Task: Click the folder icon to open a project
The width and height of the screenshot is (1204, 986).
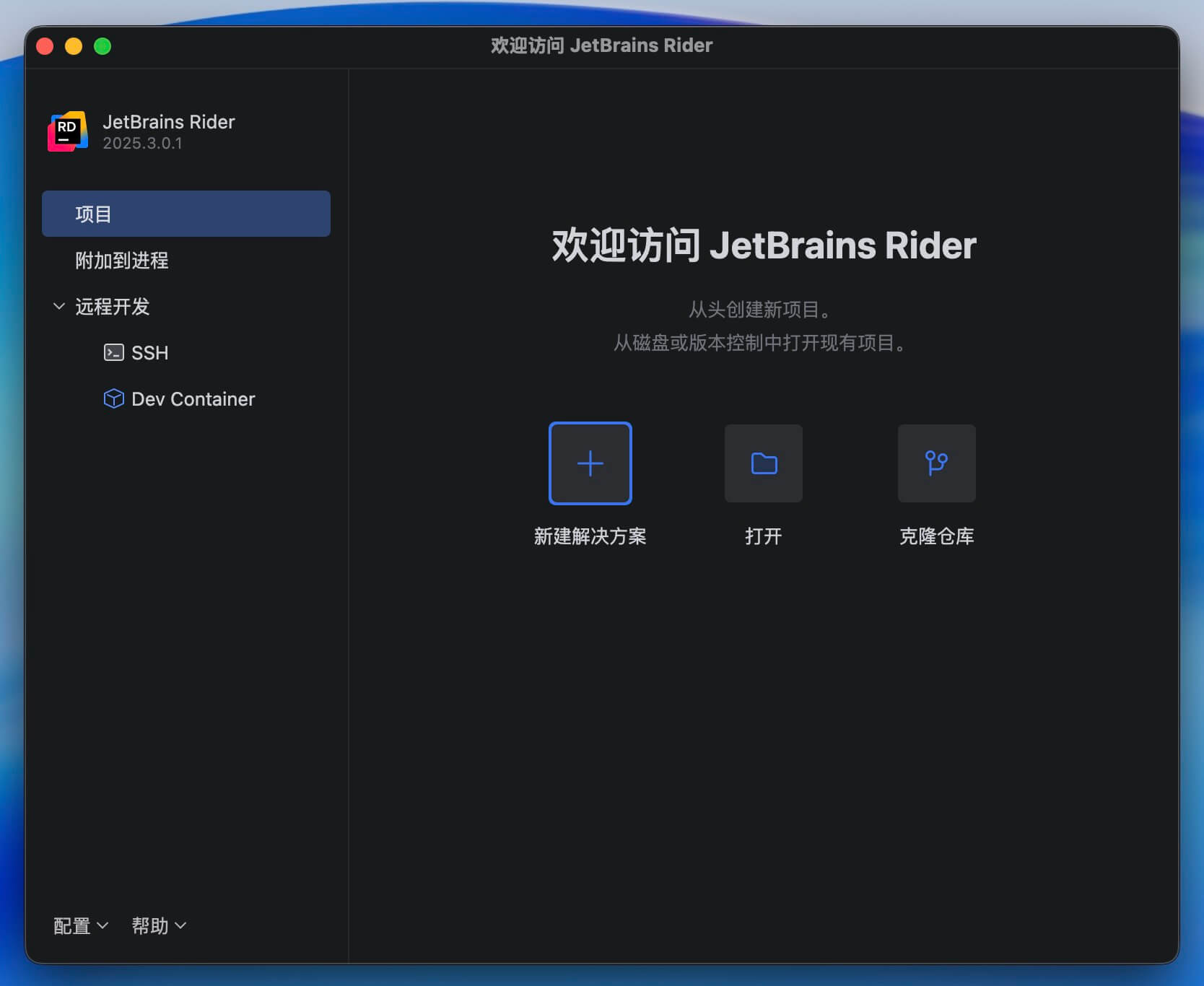Action: [x=763, y=463]
